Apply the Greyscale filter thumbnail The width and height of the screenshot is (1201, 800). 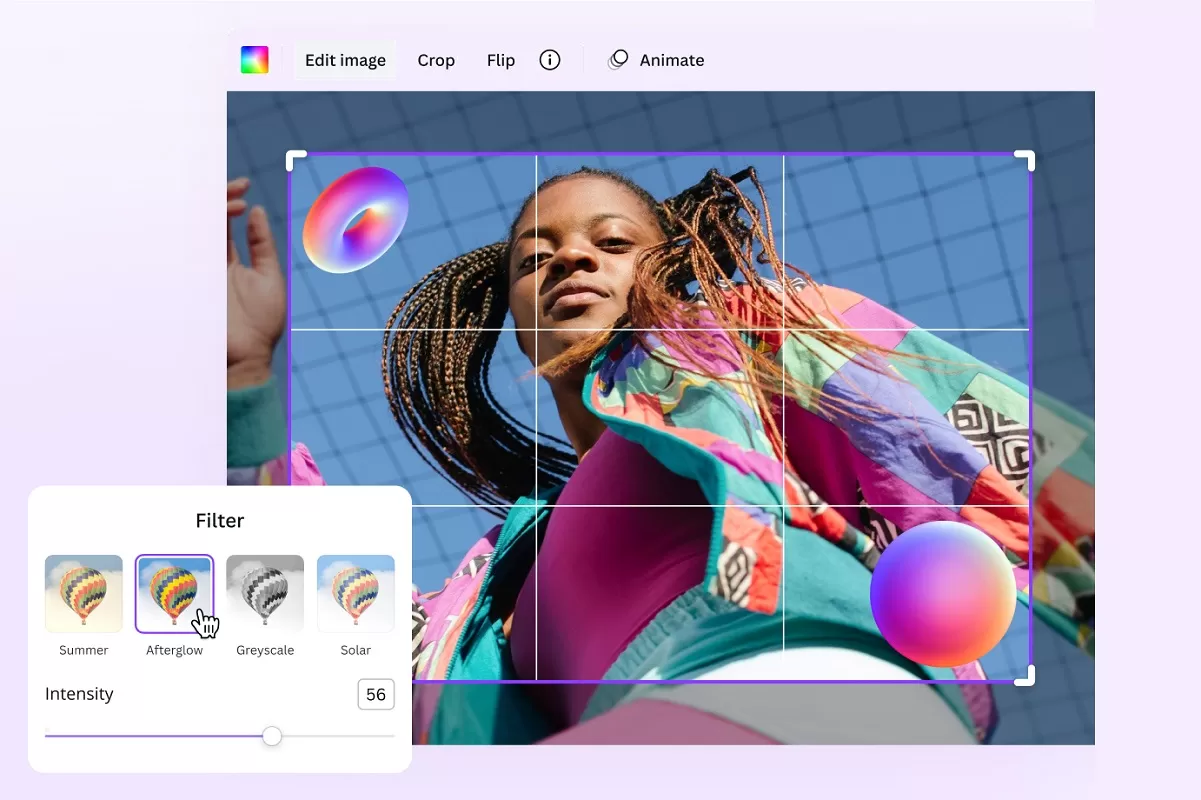point(265,593)
